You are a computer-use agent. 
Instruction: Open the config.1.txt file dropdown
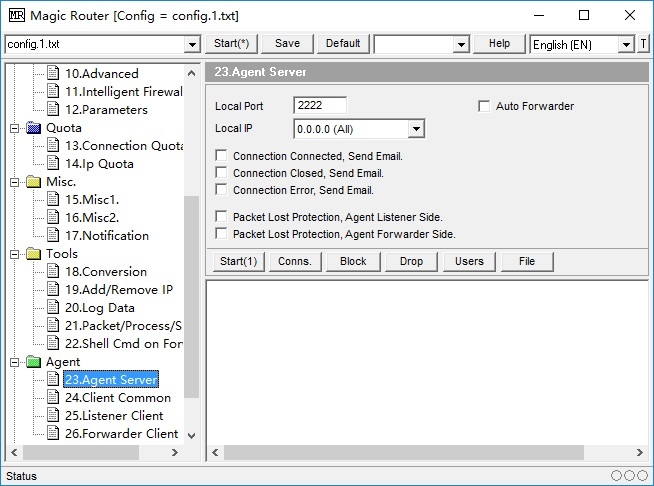[x=192, y=45]
